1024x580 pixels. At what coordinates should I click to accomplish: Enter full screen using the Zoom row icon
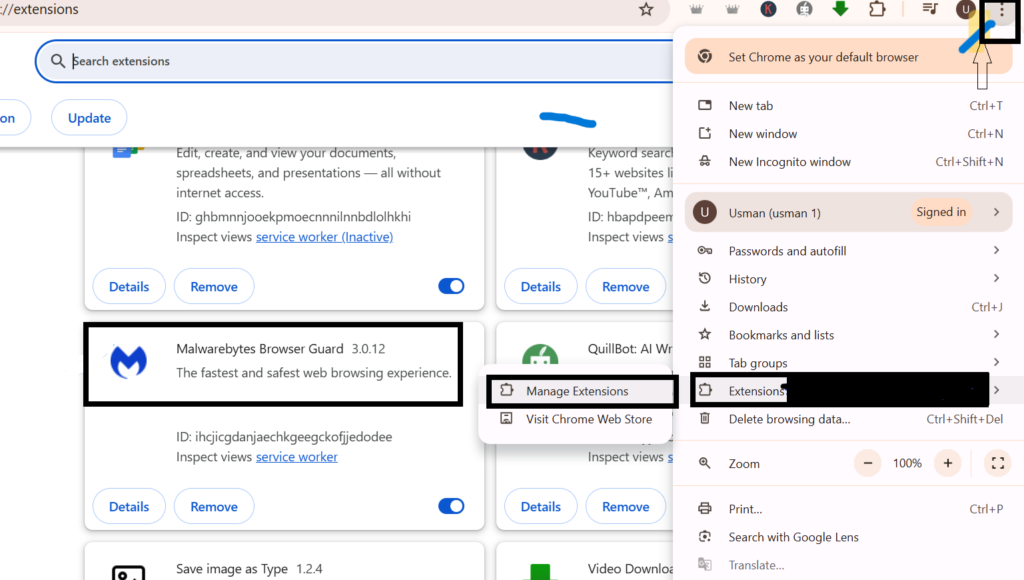(x=997, y=463)
